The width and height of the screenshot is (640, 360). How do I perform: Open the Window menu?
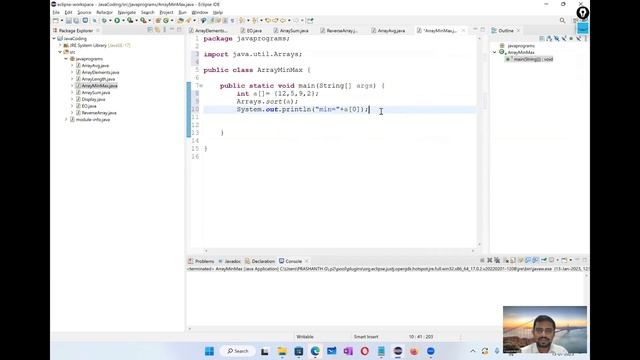(x=200, y=12)
